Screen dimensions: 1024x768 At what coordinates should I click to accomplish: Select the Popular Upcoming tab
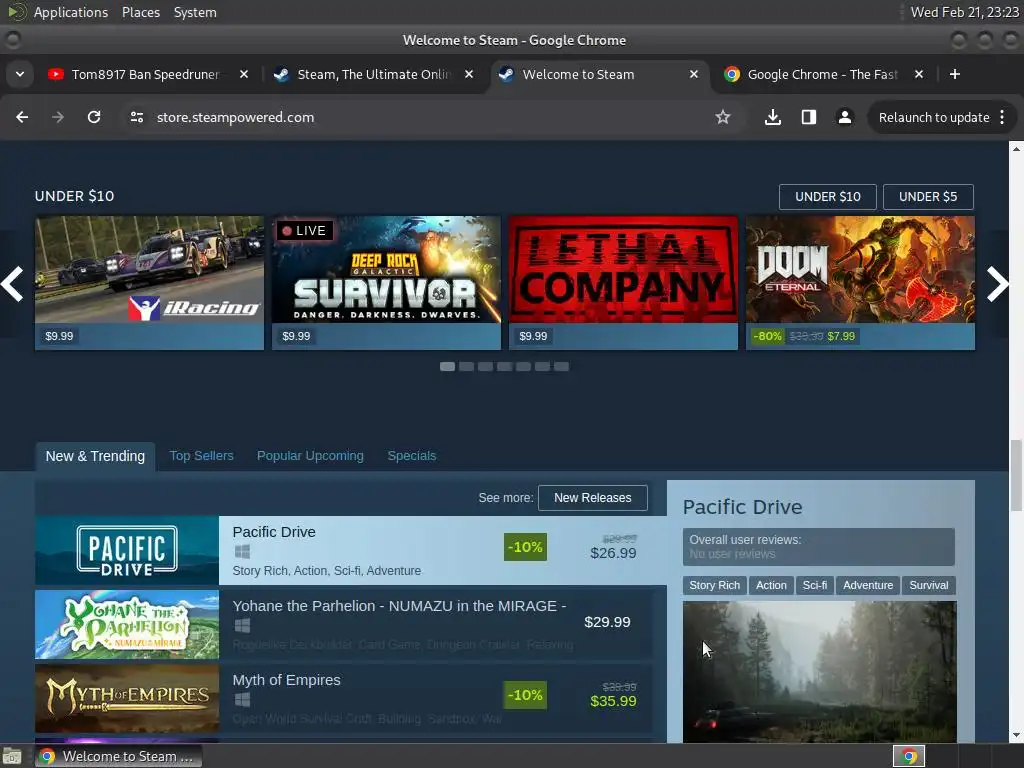point(310,456)
